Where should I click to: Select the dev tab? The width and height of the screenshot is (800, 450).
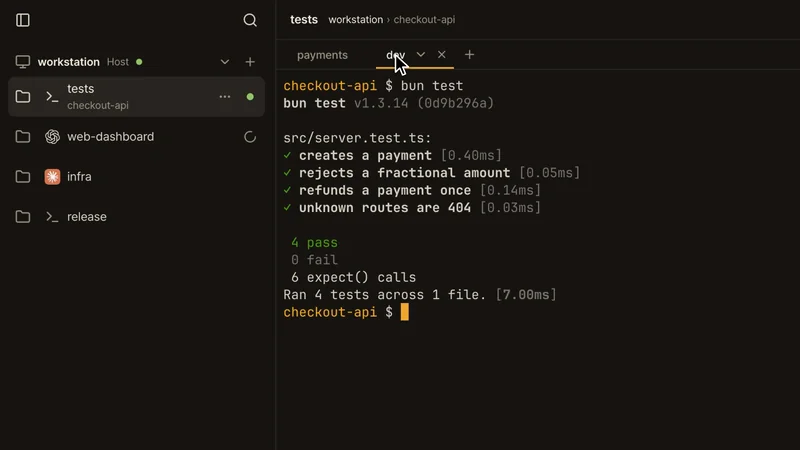[395, 55]
